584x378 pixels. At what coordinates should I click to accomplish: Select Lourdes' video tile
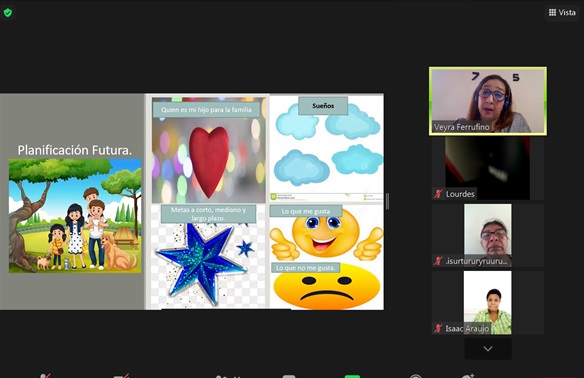click(x=488, y=168)
